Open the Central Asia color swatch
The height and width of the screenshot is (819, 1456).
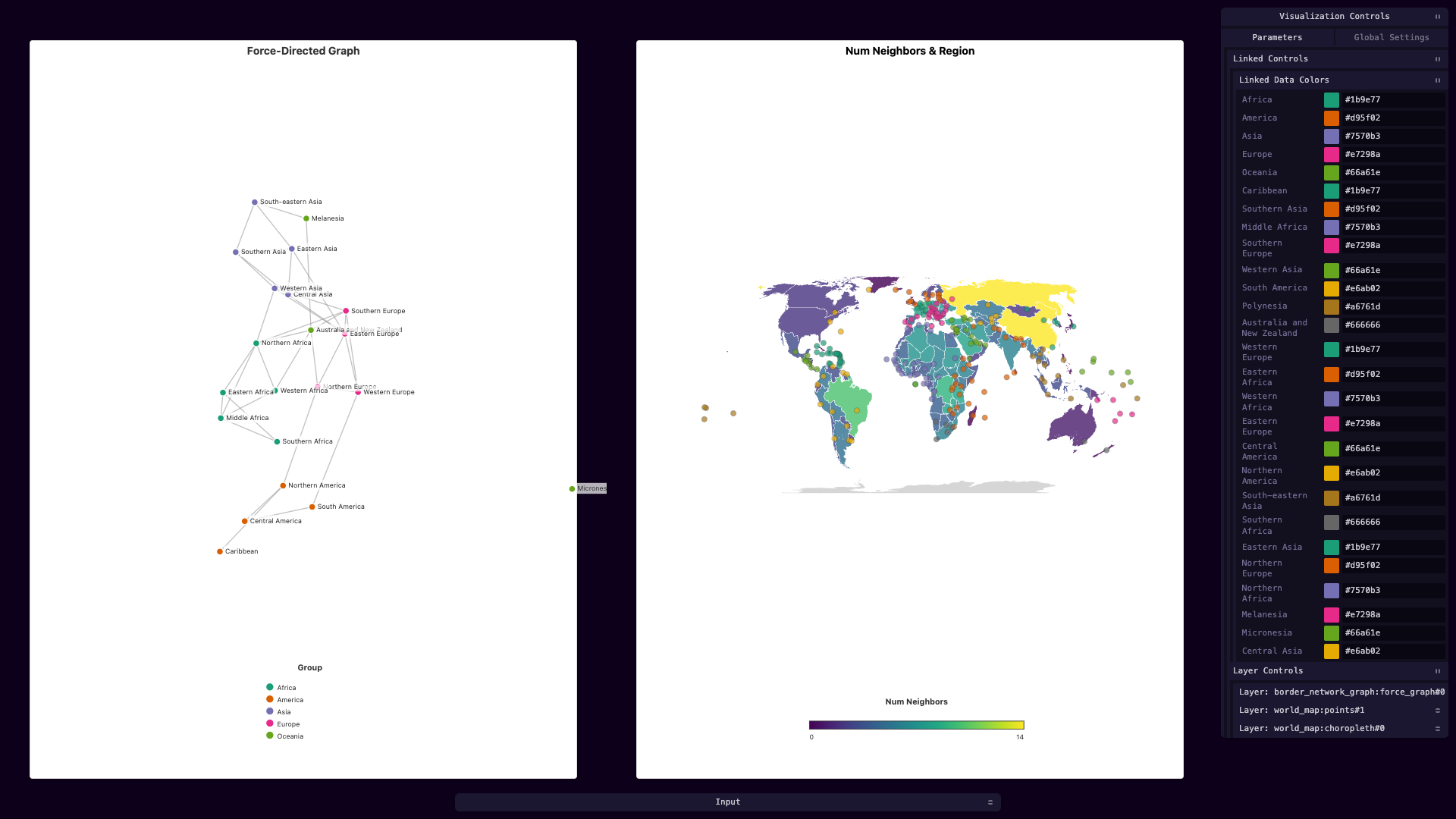point(1332,651)
